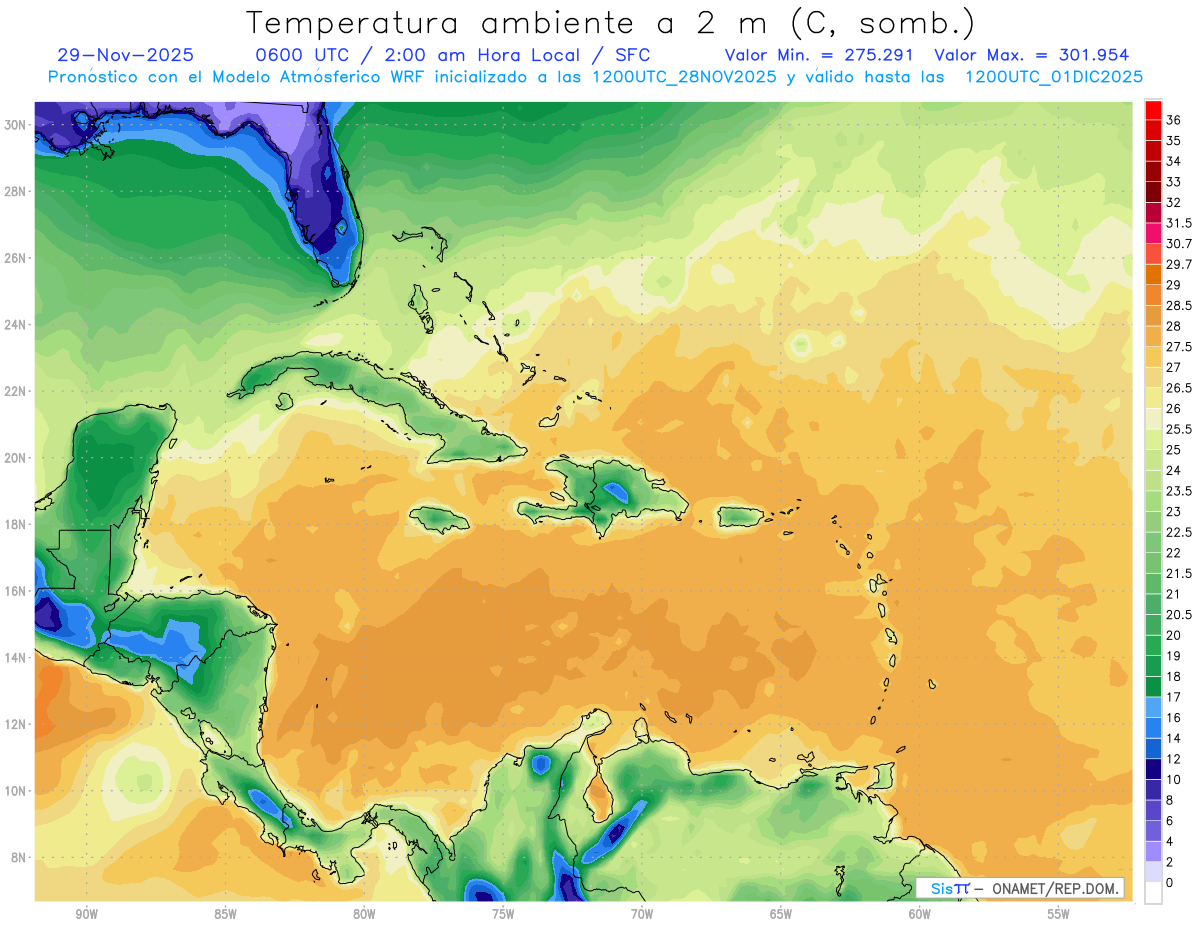Click the legend value "2"
Screen dimensions: 1200x927
pos(1171,861)
